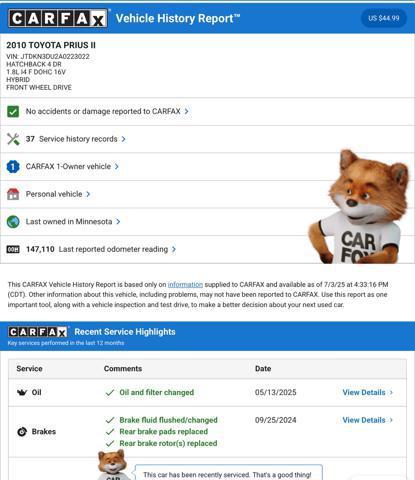The image size is (415, 480).
Task: Open the CARFAX 1-Owner vehicle link
Action: (x=68, y=166)
